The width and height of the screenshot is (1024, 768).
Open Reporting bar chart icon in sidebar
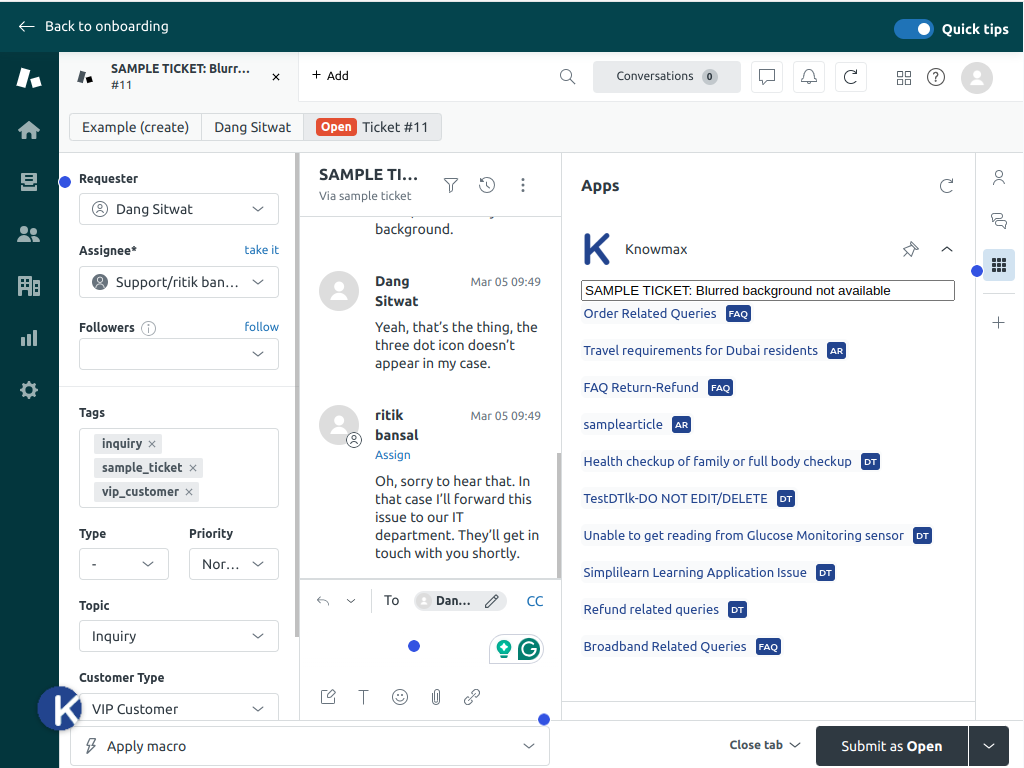29,338
